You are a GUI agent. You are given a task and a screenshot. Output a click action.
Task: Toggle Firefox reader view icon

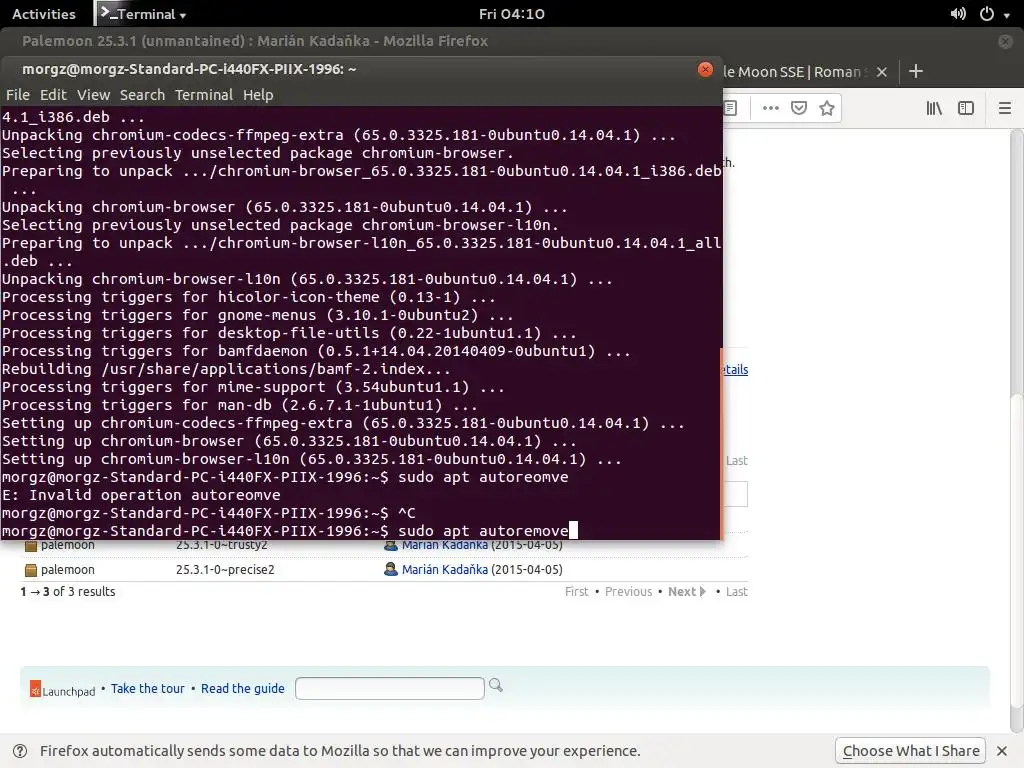tap(730, 108)
